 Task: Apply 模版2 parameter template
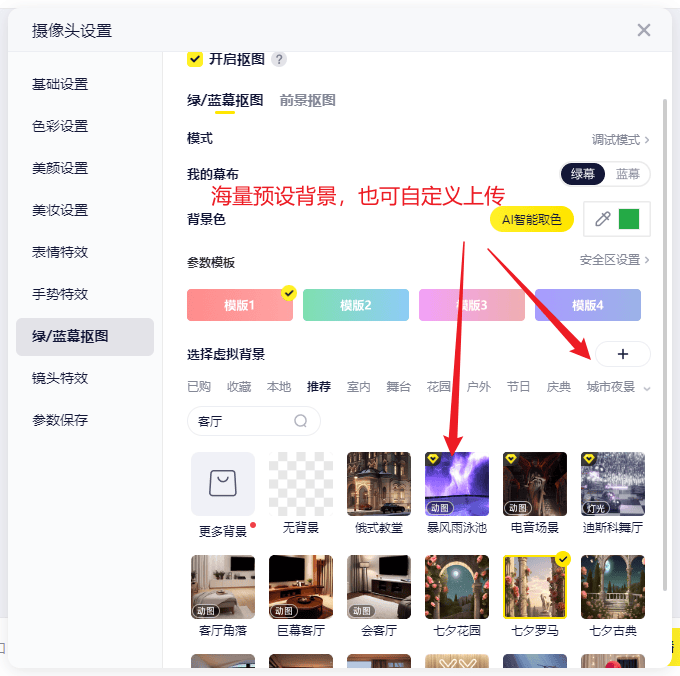click(356, 305)
